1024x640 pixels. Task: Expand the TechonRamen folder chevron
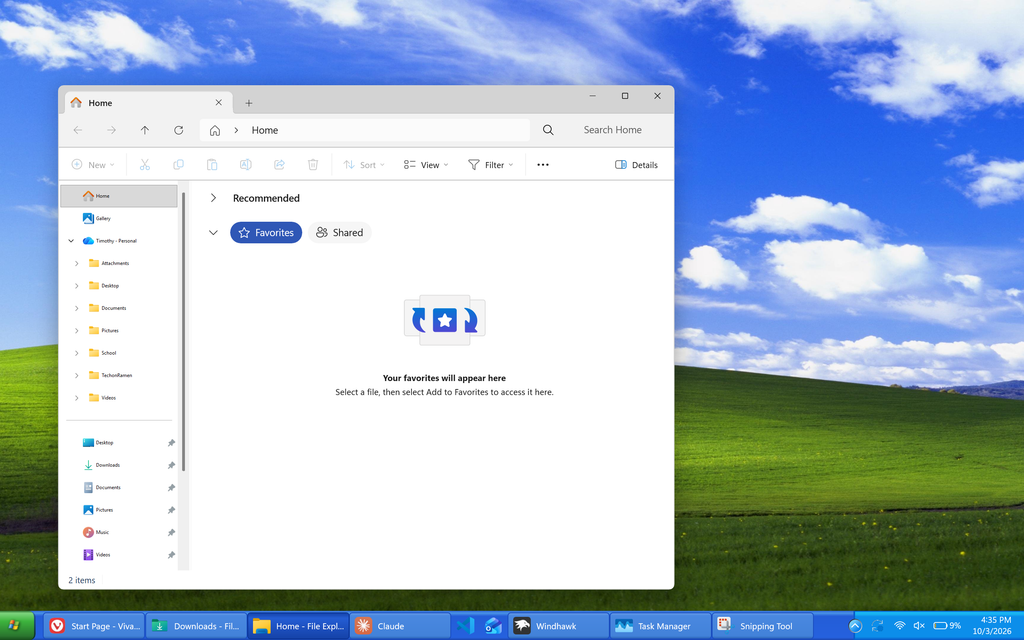click(x=76, y=376)
